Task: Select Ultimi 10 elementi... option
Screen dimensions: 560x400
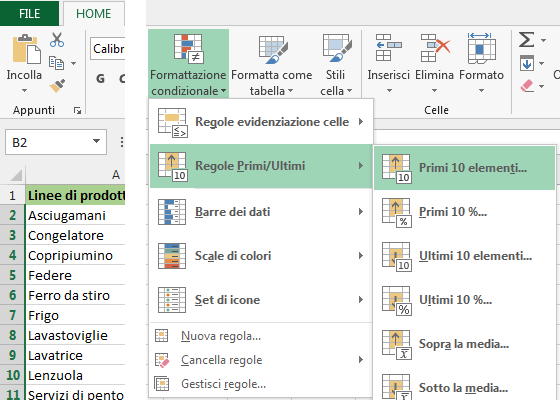Action: 464,256
